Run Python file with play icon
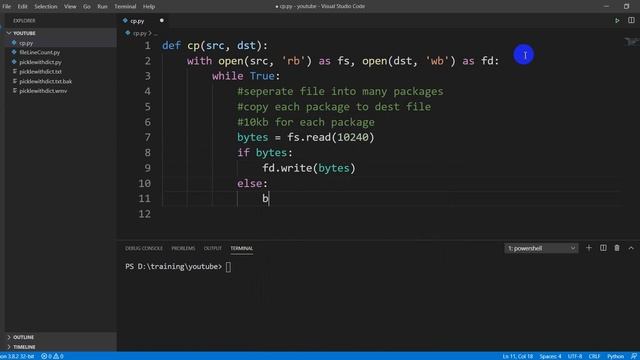Image resolution: width=640 pixels, height=360 pixels. (x=617, y=20)
